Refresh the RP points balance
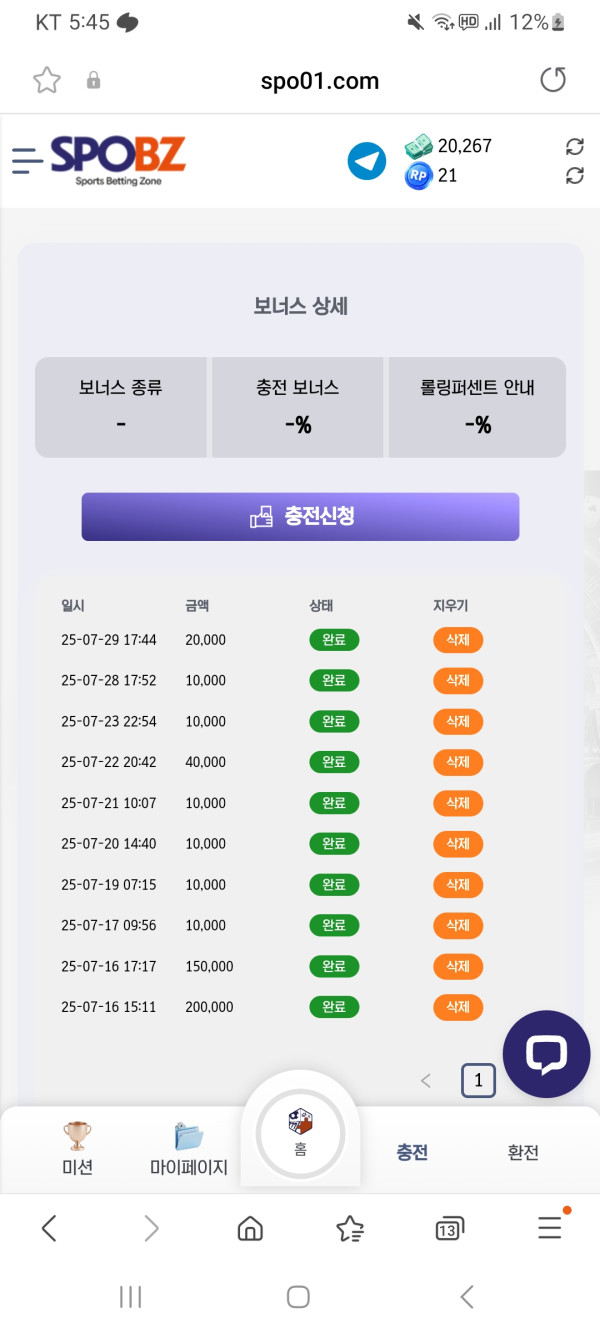This screenshot has height=1333, width=600. [x=574, y=176]
